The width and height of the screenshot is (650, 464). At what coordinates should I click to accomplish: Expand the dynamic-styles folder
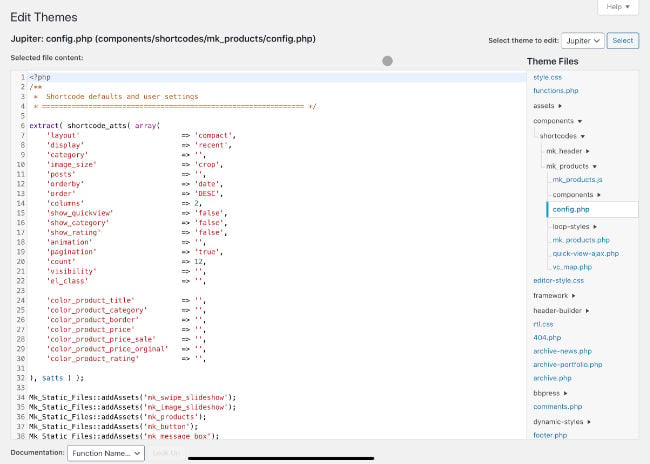[x=562, y=422]
